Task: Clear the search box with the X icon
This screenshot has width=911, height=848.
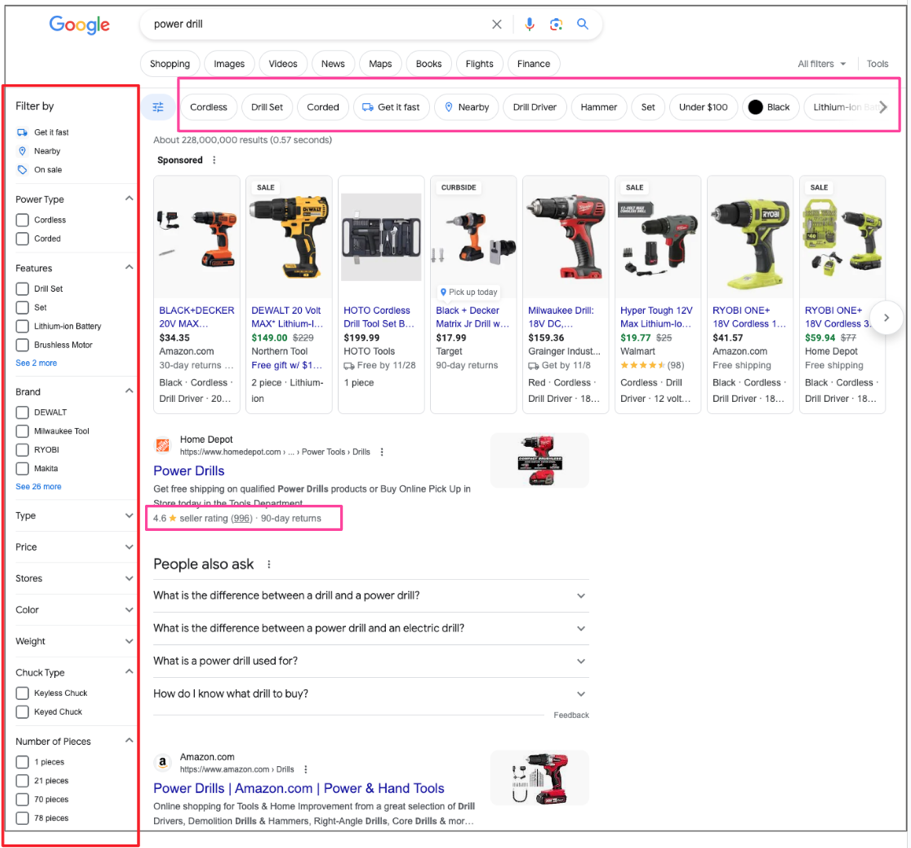Action: click(497, 24)
